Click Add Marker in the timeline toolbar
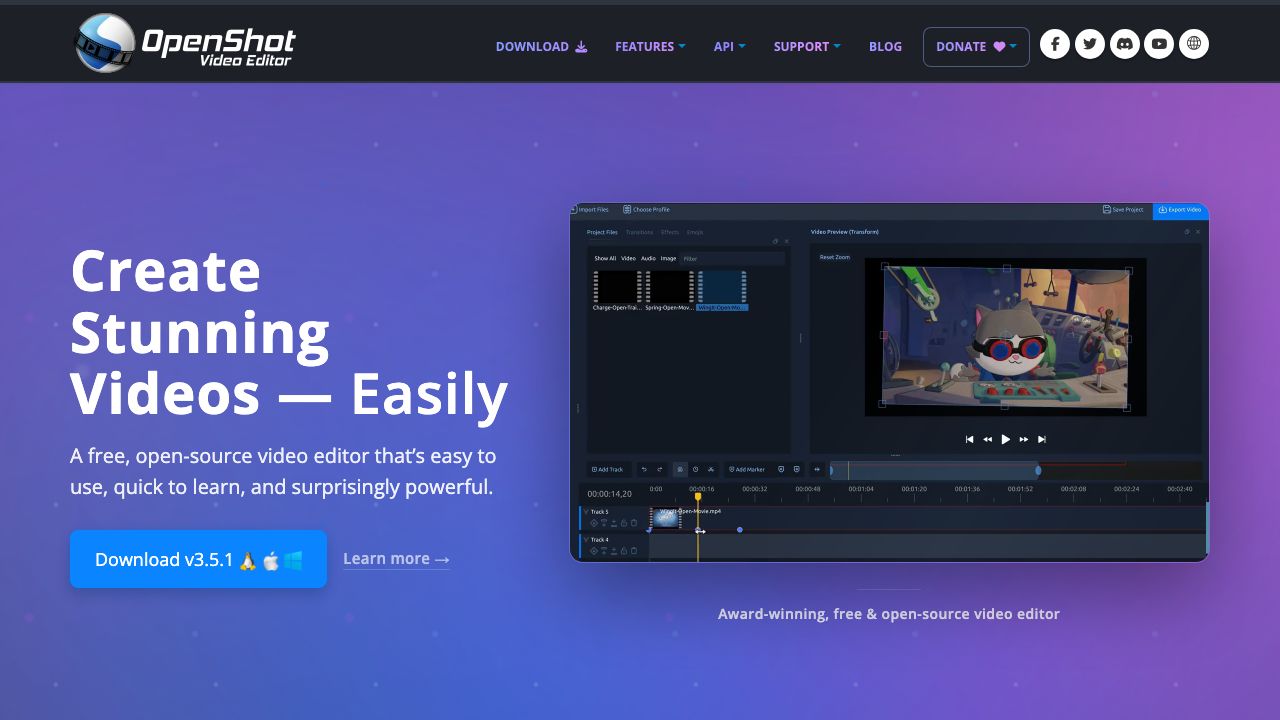Viewport: 1280px width, 720px height. 747,469
